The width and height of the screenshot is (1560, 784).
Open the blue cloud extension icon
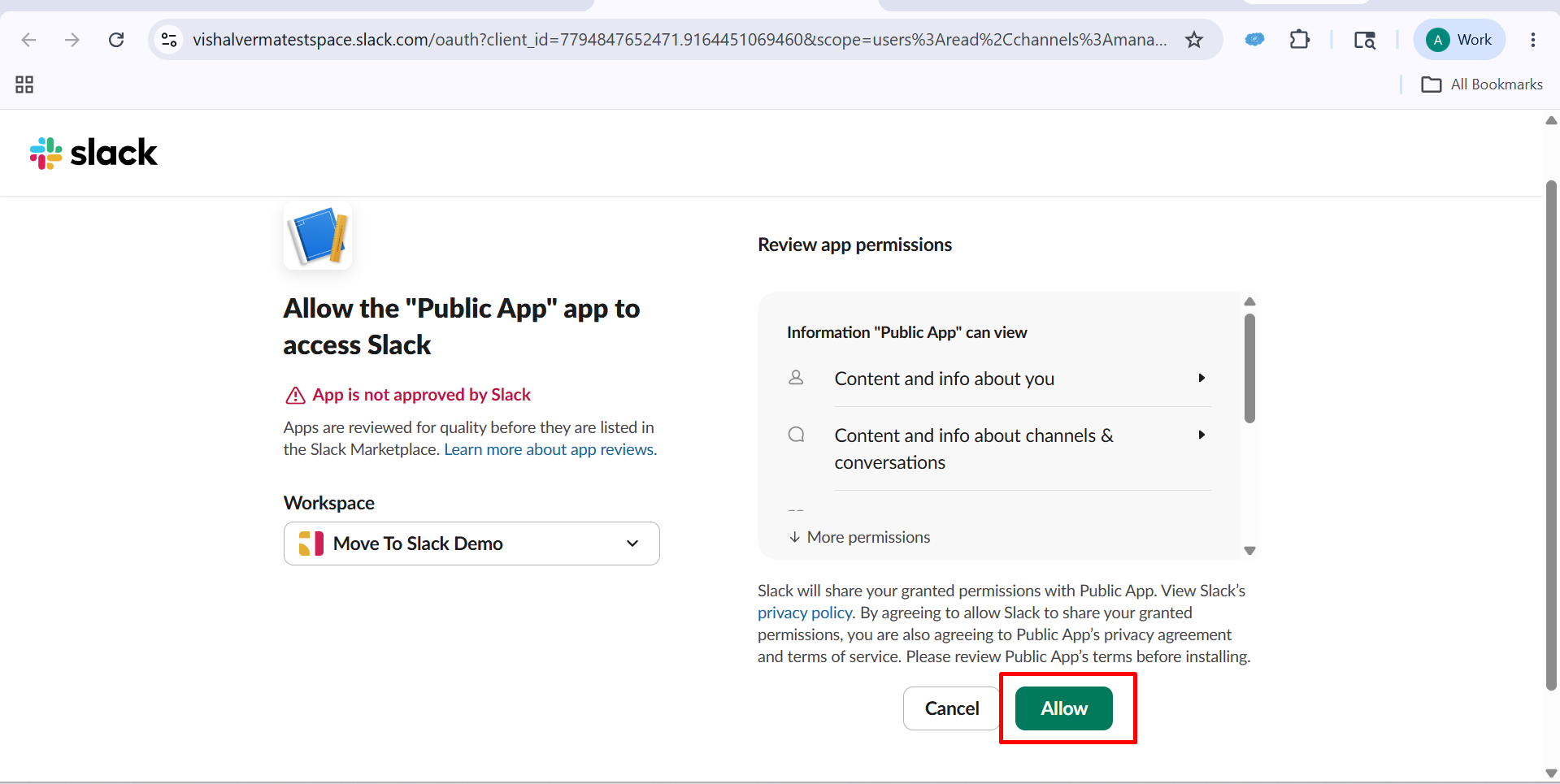(x=1254, y=40)
